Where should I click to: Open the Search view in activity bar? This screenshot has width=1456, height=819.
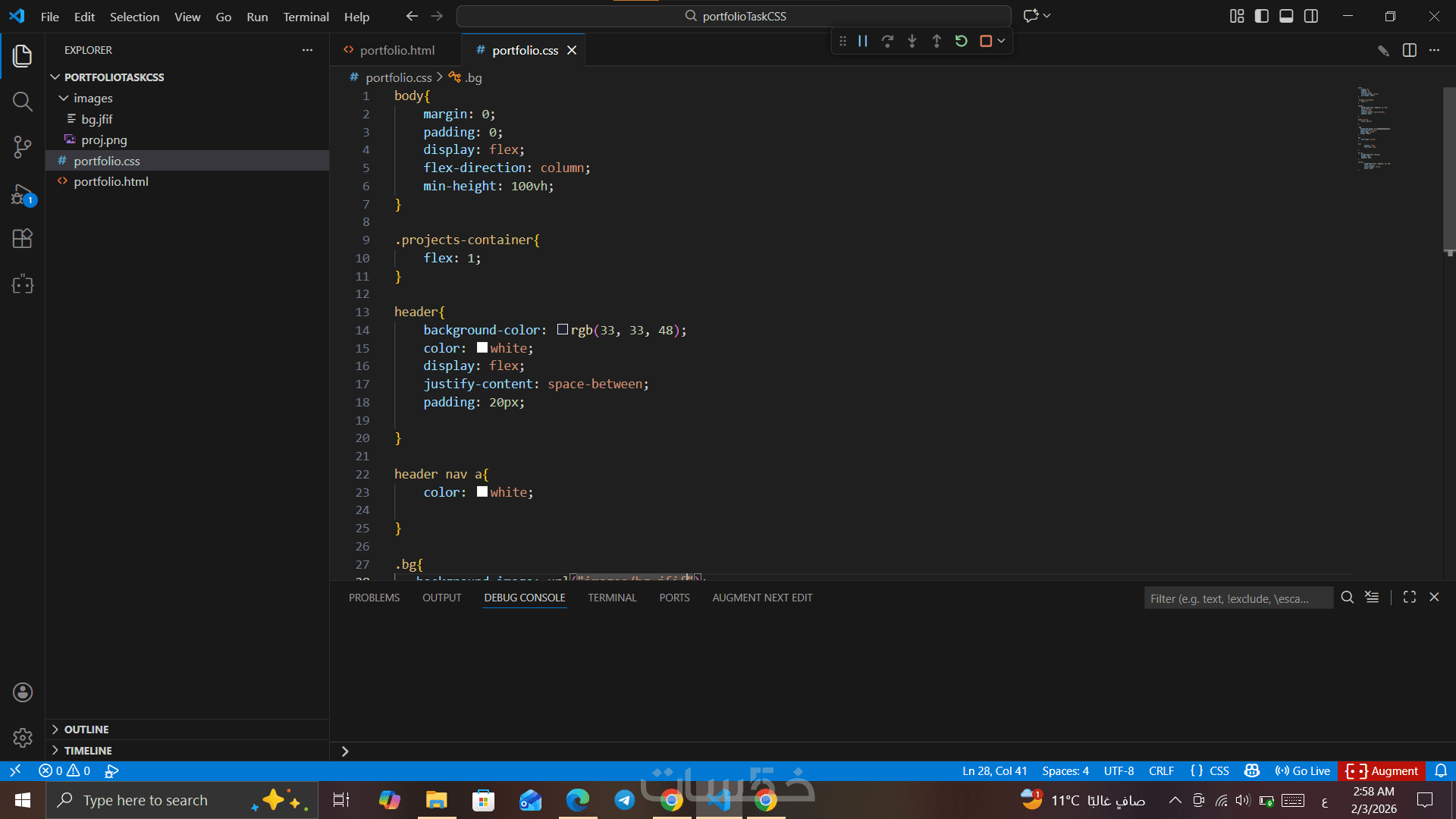(23, 102)
